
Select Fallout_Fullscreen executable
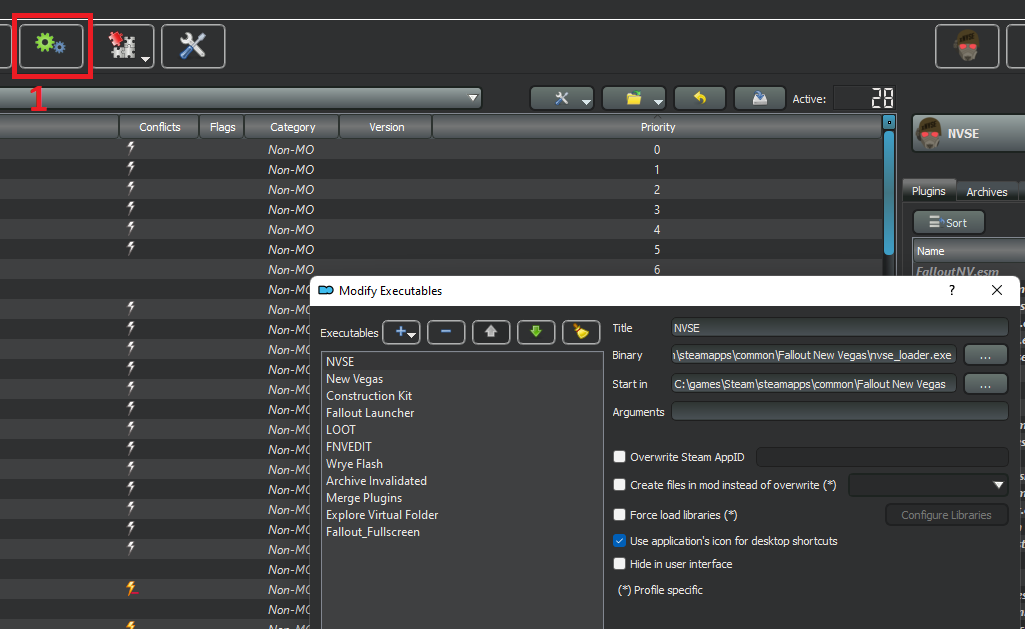pyautogui.click(x=462, y=532)
